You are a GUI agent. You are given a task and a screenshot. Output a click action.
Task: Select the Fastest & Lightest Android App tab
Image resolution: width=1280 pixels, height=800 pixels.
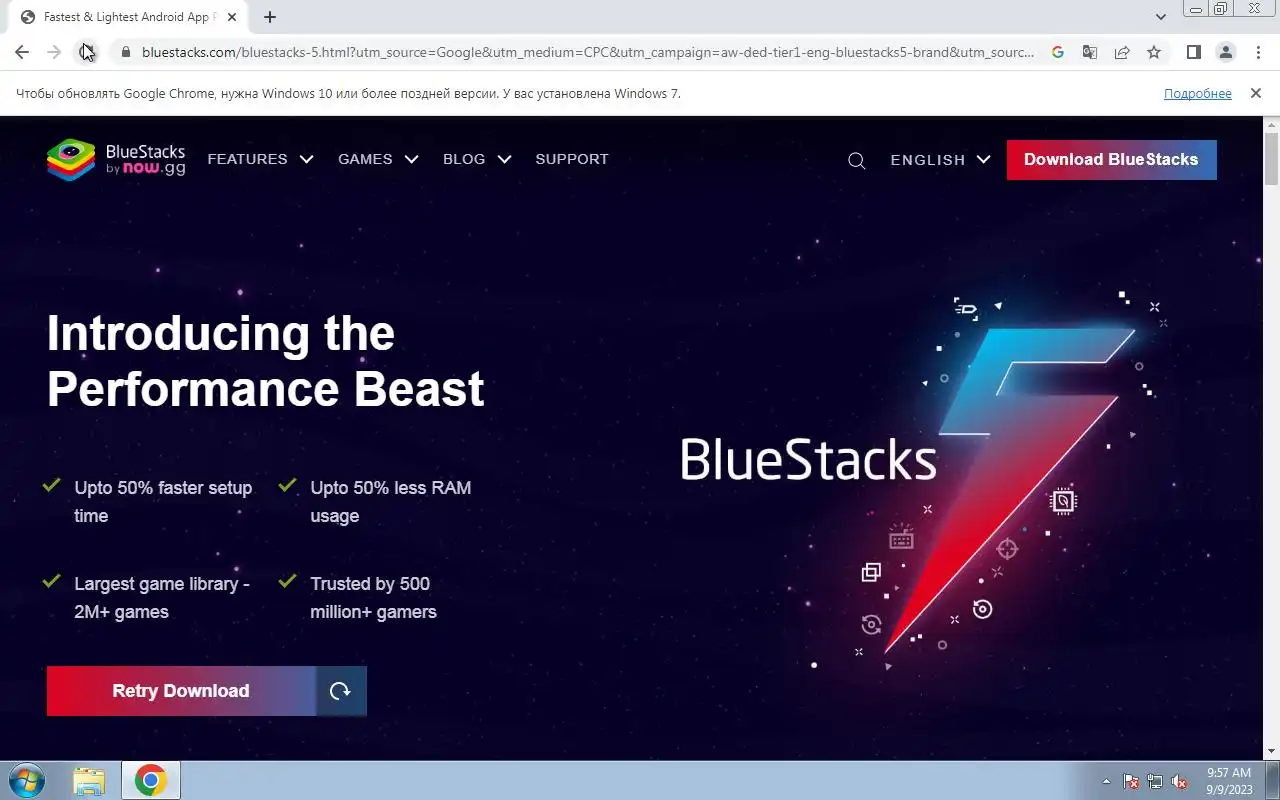[x=127, y=17]
